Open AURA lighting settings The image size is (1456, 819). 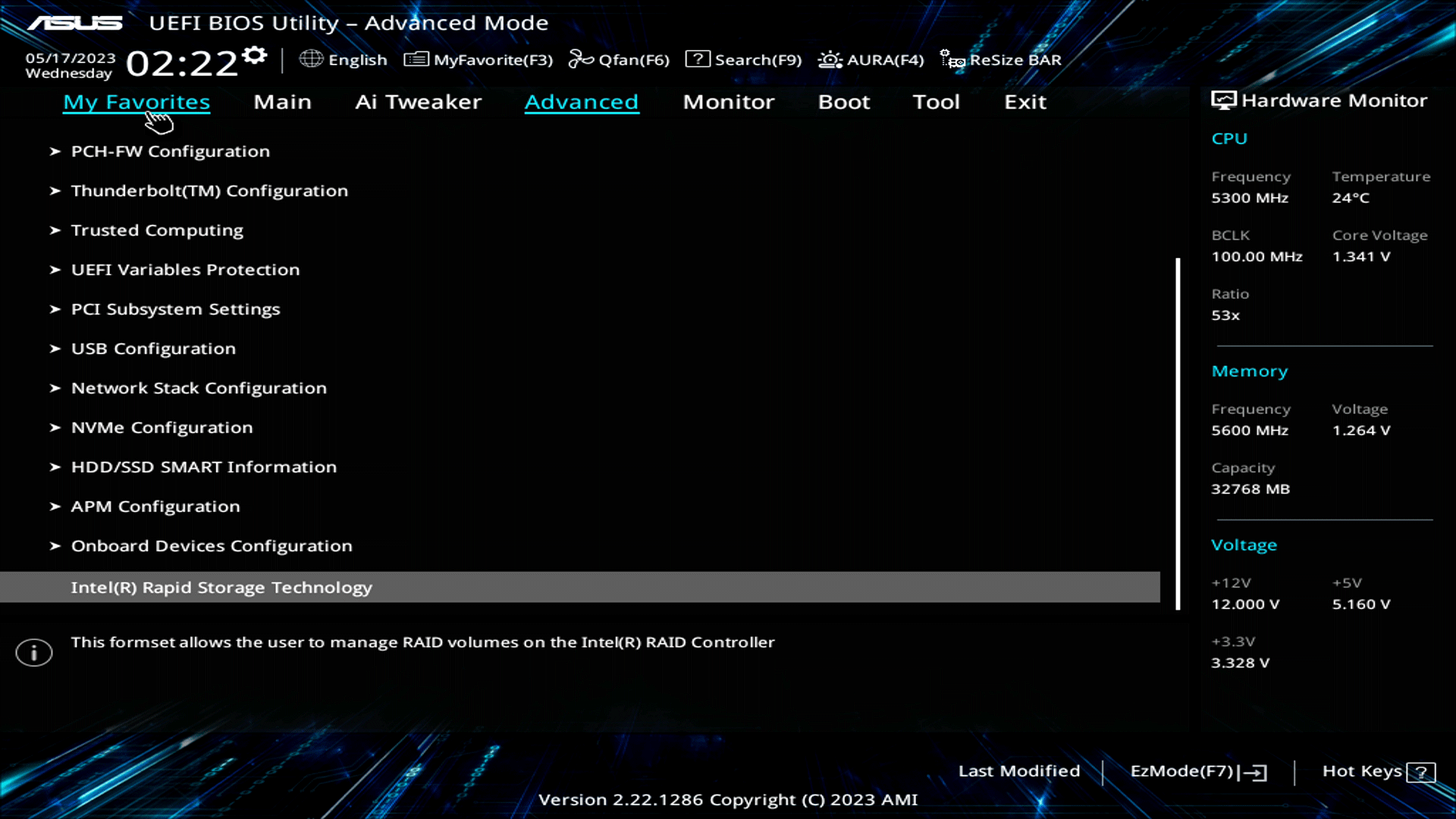click(830, 59)
